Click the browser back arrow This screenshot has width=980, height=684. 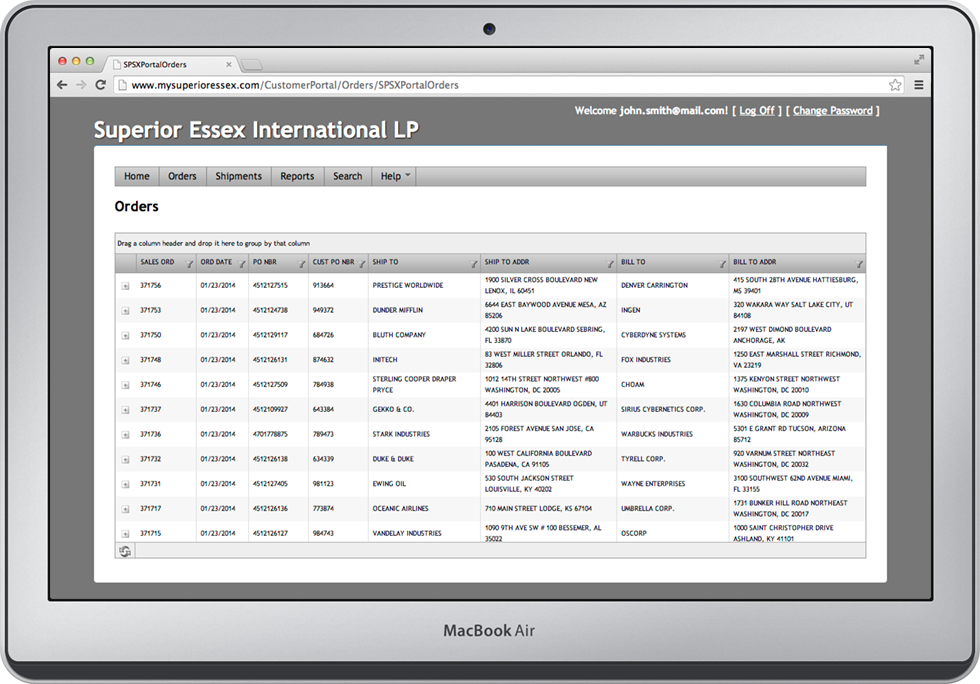[61, 85]
